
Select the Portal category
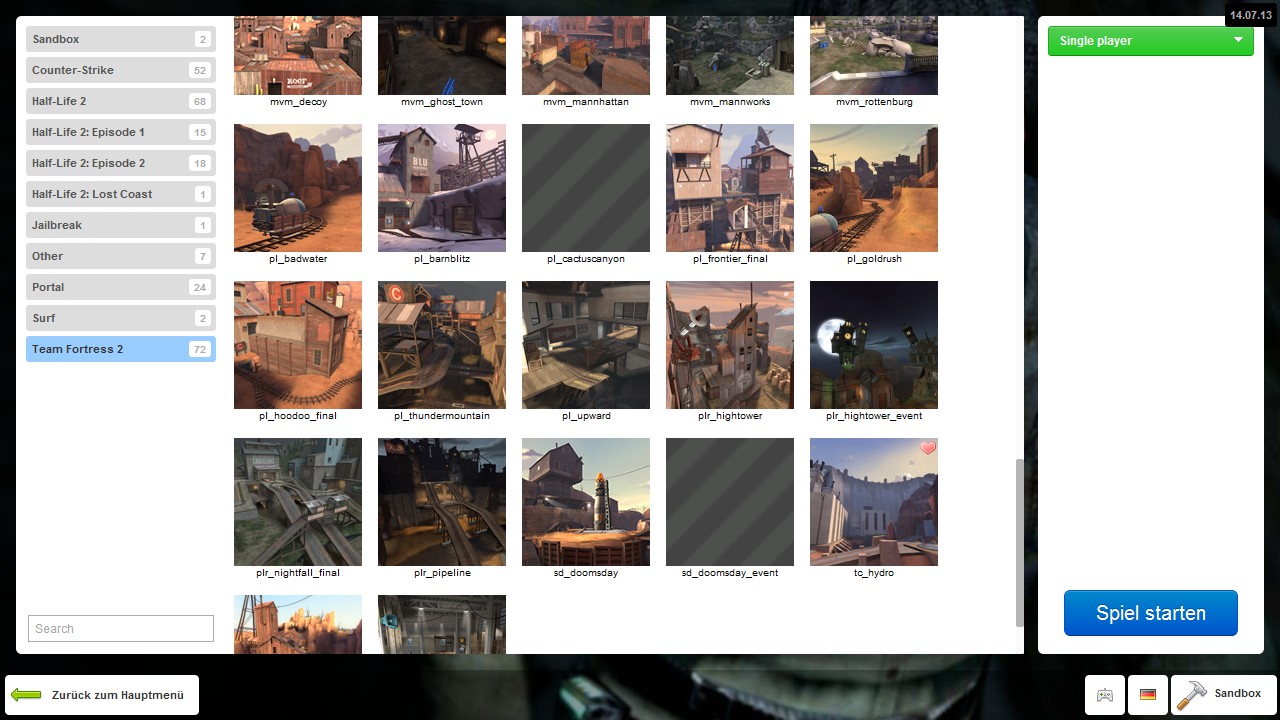click(x=121, y=287)
